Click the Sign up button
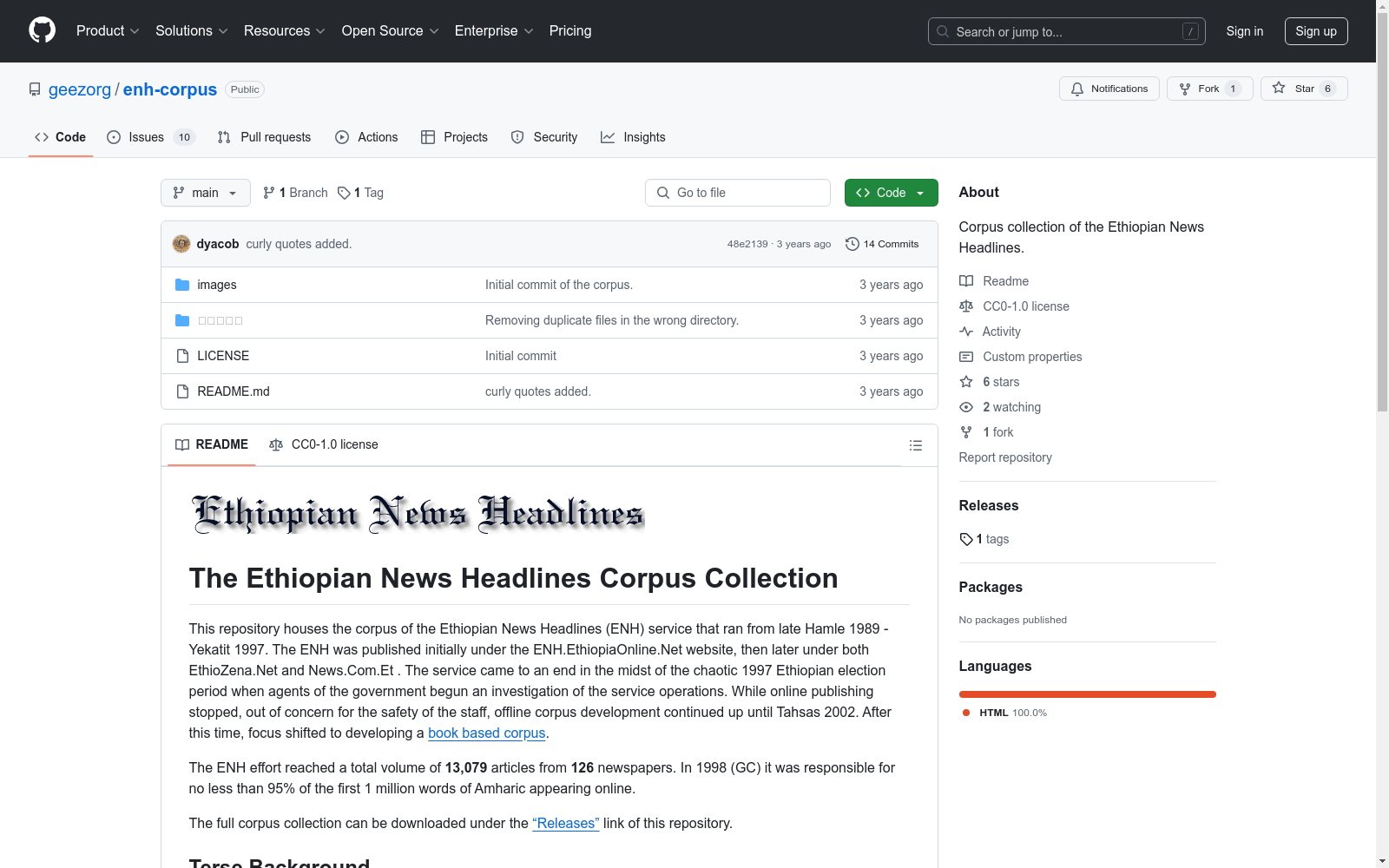The height and width of the screenshot is (868, 1389). coord(1316,31)
